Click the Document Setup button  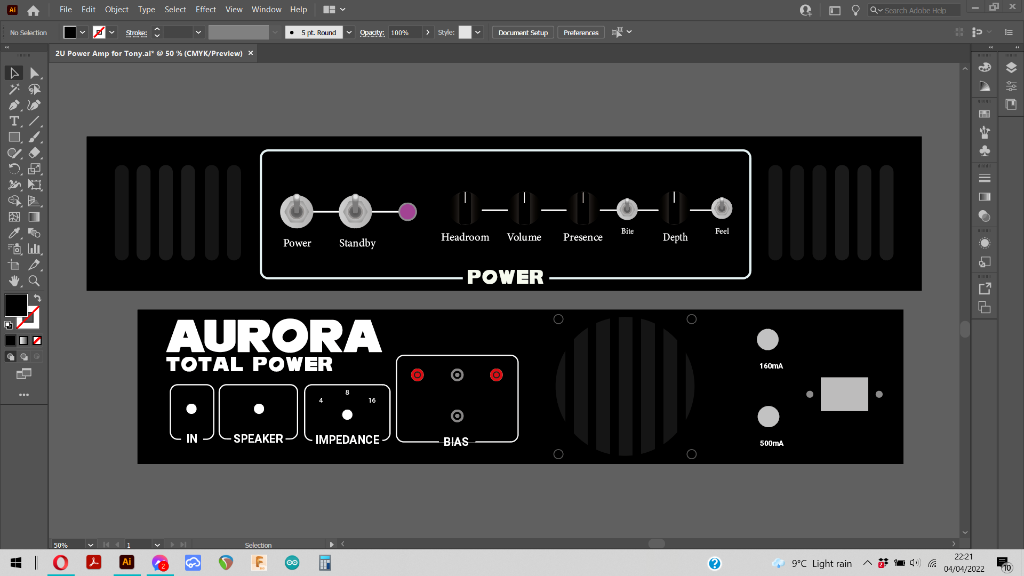(523, 32)
